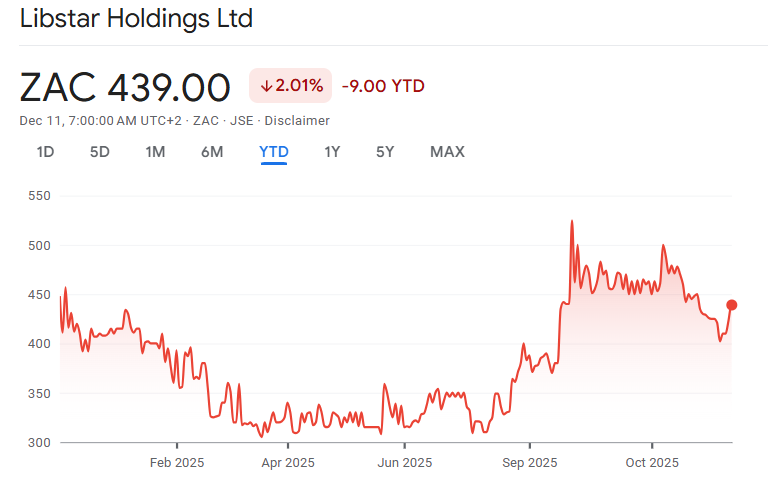The height and width of the screenshot is (480, 768).
Task: Switch to 1Y chart view
Action: click(332, 152)
